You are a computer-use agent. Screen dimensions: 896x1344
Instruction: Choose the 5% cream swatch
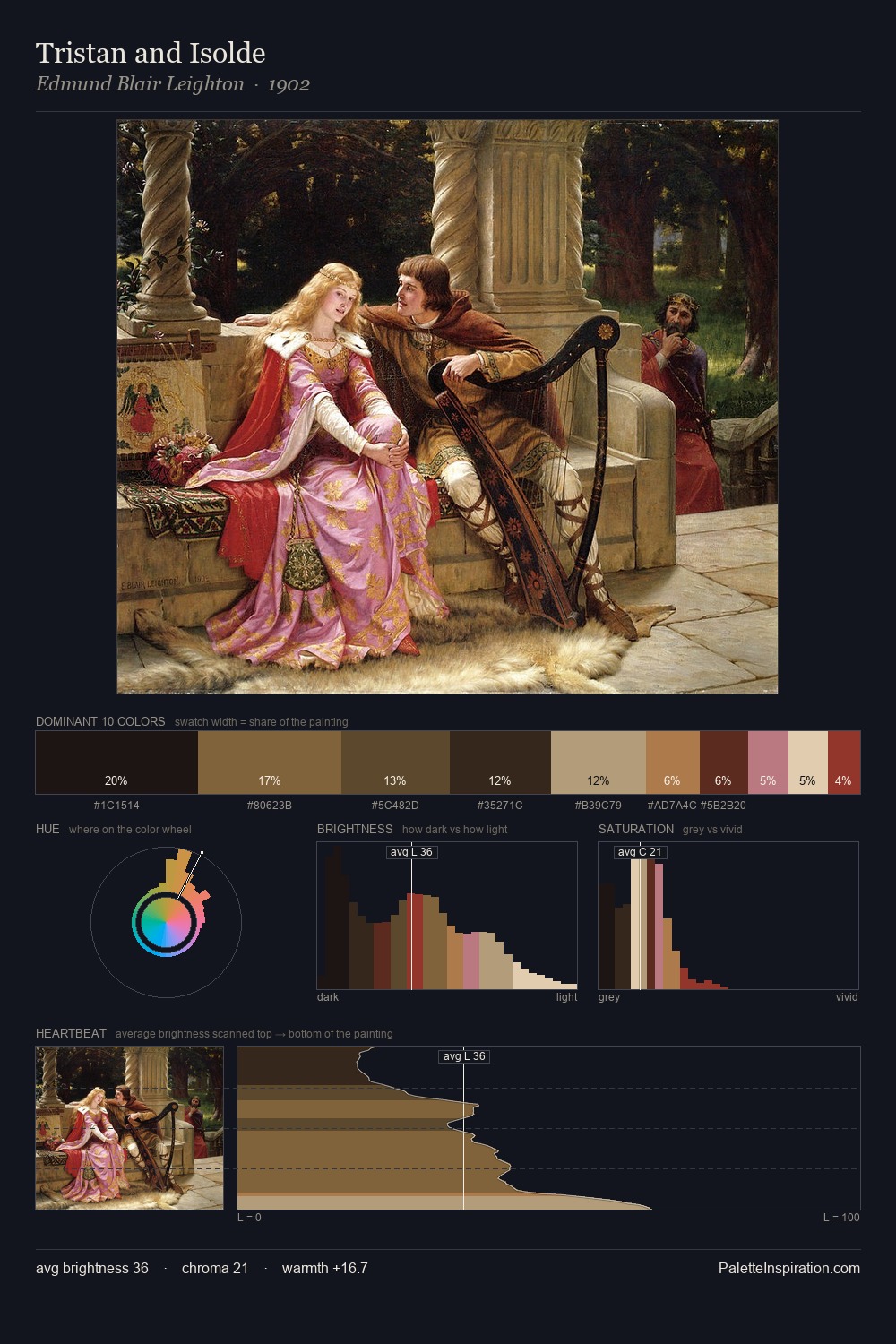coord(808,762)
